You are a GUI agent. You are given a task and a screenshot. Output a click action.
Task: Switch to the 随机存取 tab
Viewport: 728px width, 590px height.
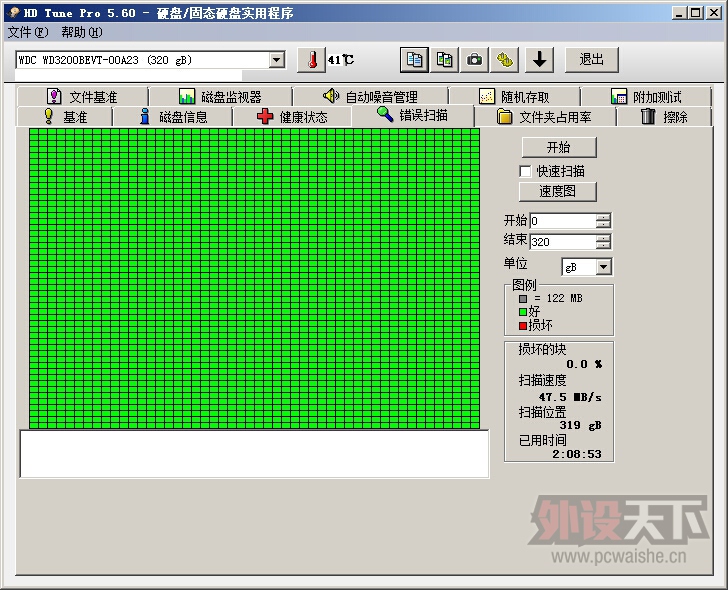click(x=514, y=97)
